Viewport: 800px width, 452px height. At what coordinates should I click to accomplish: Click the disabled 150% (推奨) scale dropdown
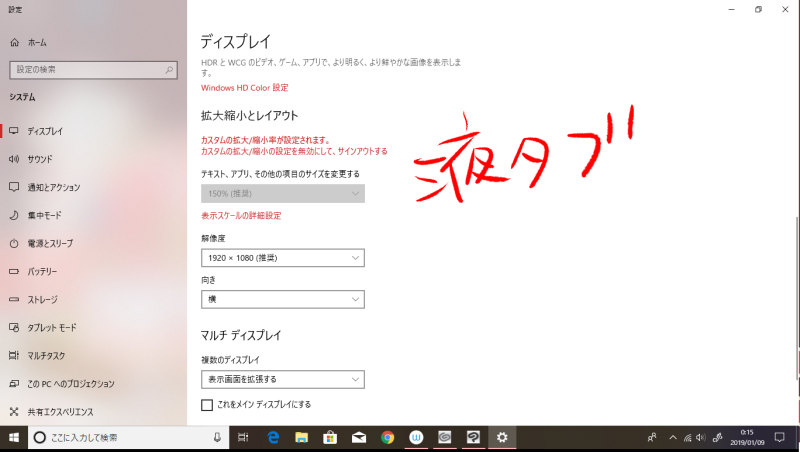click(x=283, y=193)
